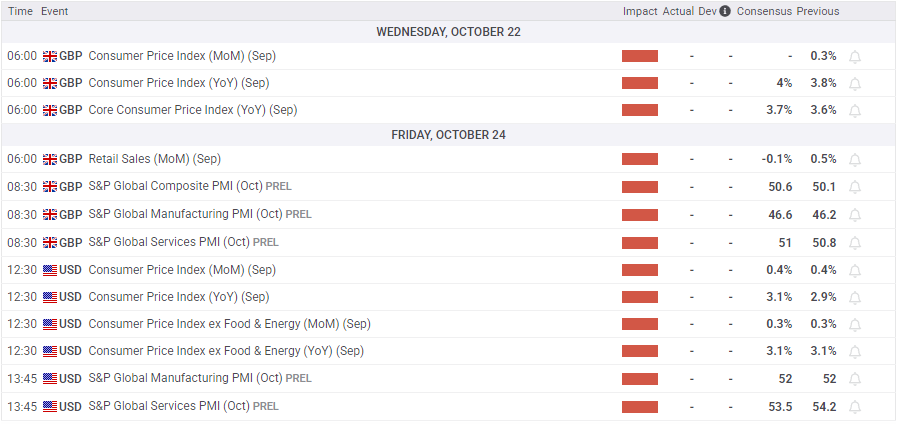Toggle alert bell for Core Consumer Price Index
The width and height of the screenshot is (897, 424).
click(855, 110)
